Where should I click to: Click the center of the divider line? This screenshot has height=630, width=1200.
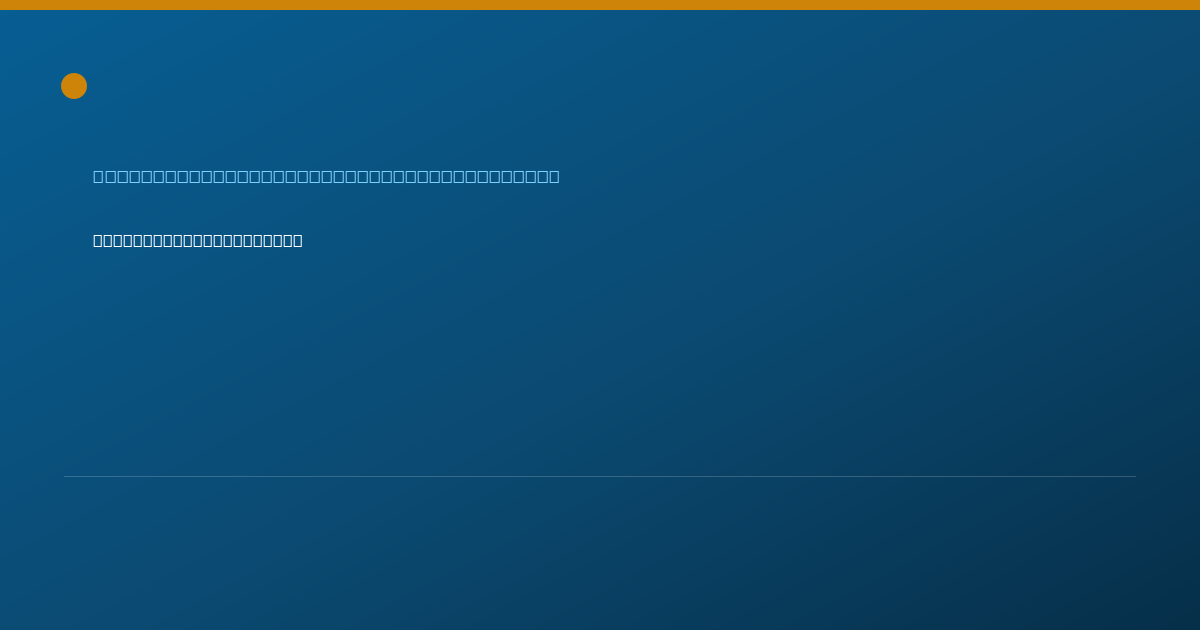tap(600, 476)
